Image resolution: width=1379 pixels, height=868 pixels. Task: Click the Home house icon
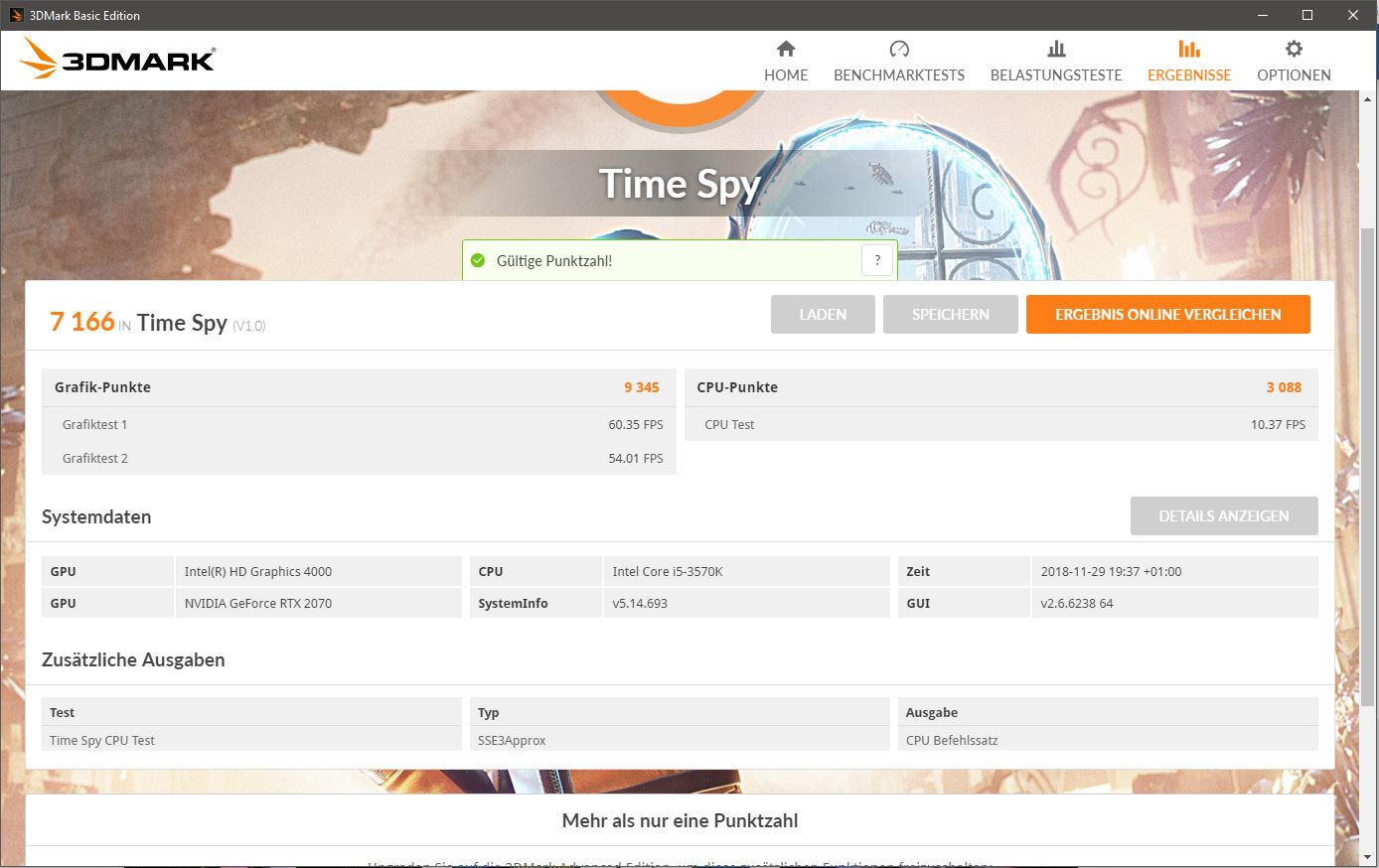(x=786, y=49)
